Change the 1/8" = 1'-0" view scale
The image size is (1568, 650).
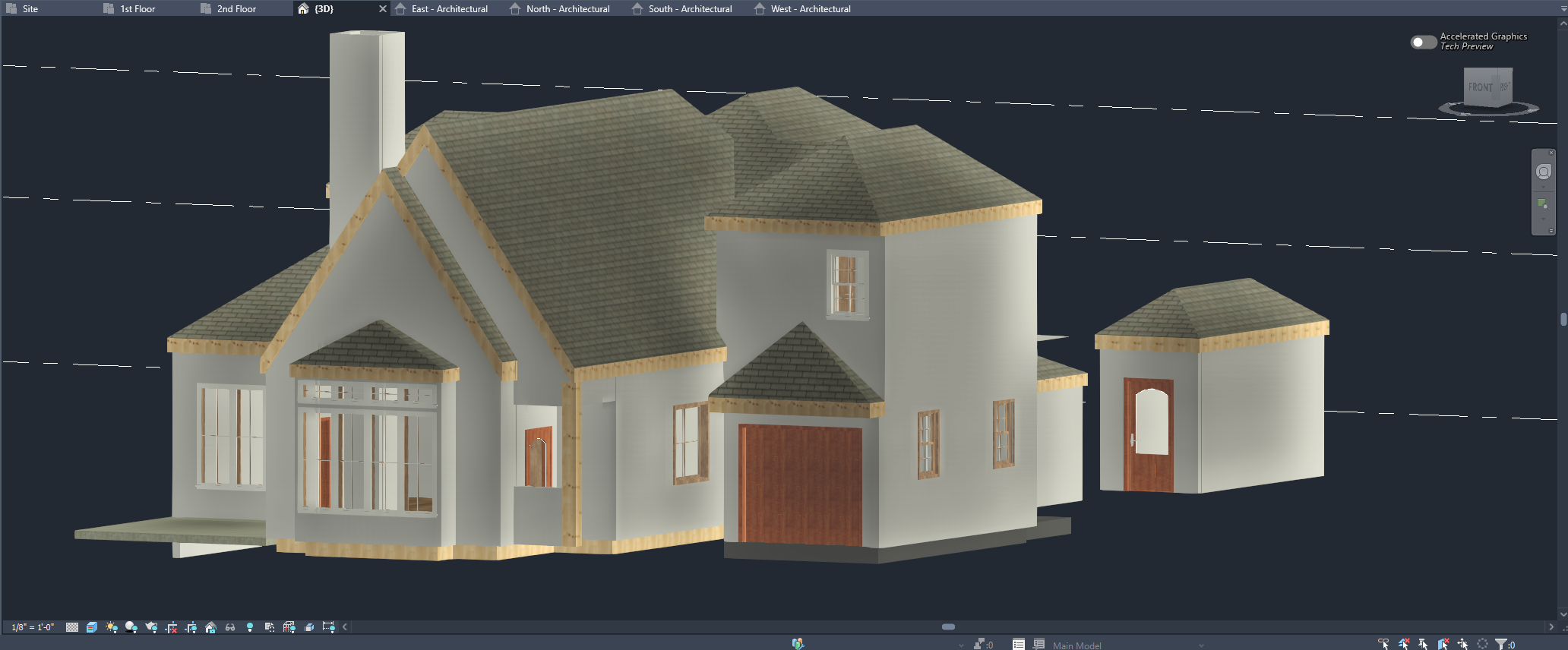pyautogui.click(x=33, y=627)
